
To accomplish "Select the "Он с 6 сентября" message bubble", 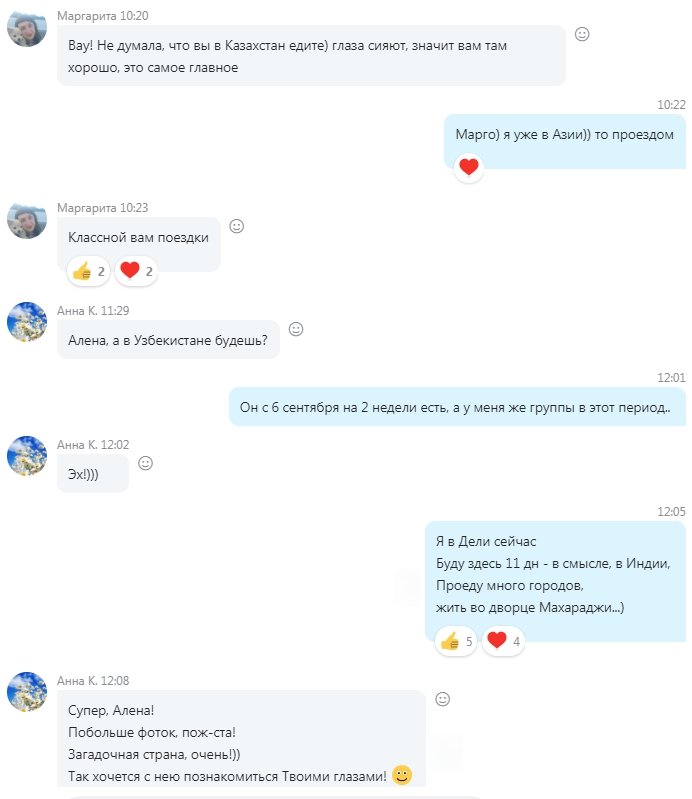I will [x=458, y=407].
